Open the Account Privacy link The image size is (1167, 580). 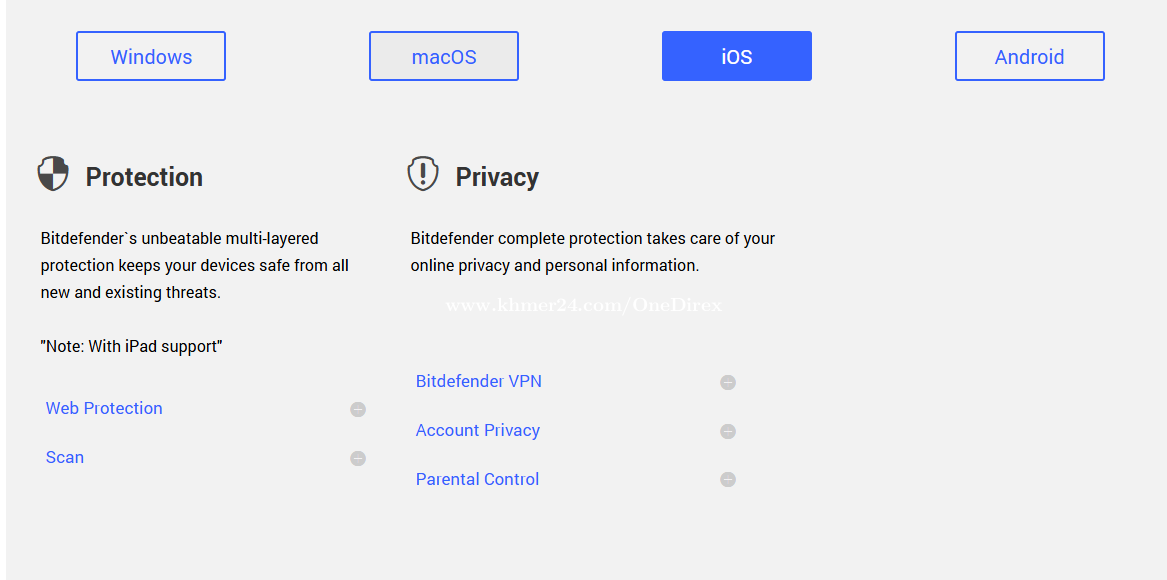click(478, 430)
